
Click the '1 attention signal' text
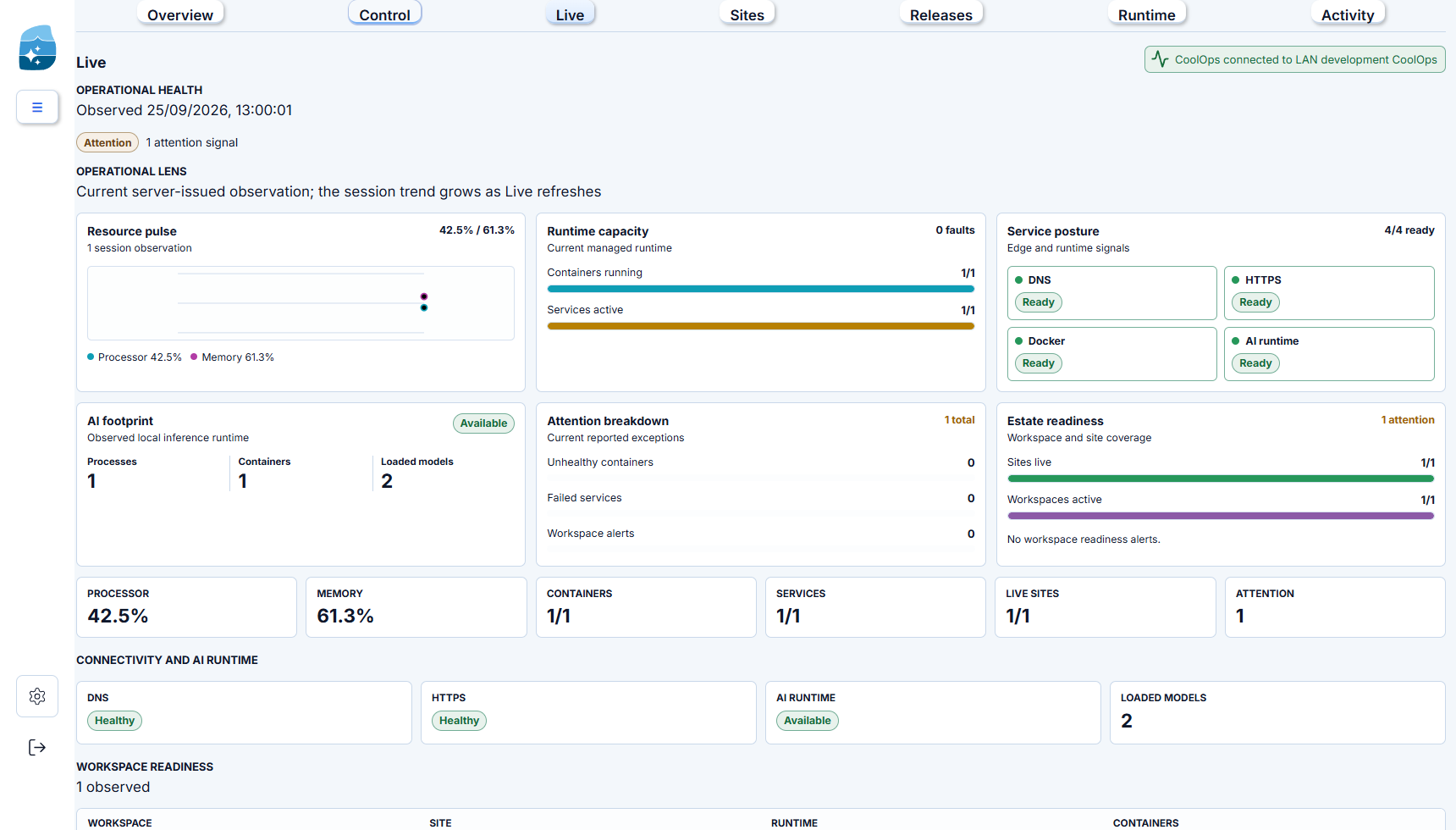tap(192, 142)
